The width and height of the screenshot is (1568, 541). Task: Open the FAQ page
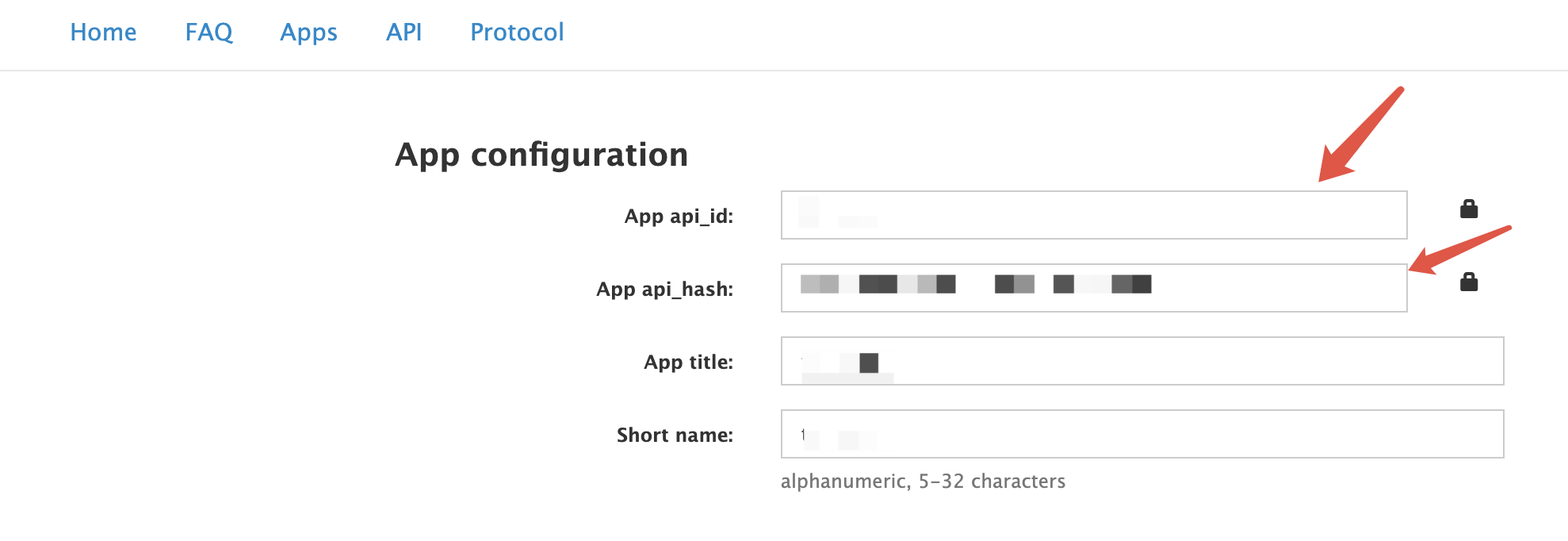point(209,33)
